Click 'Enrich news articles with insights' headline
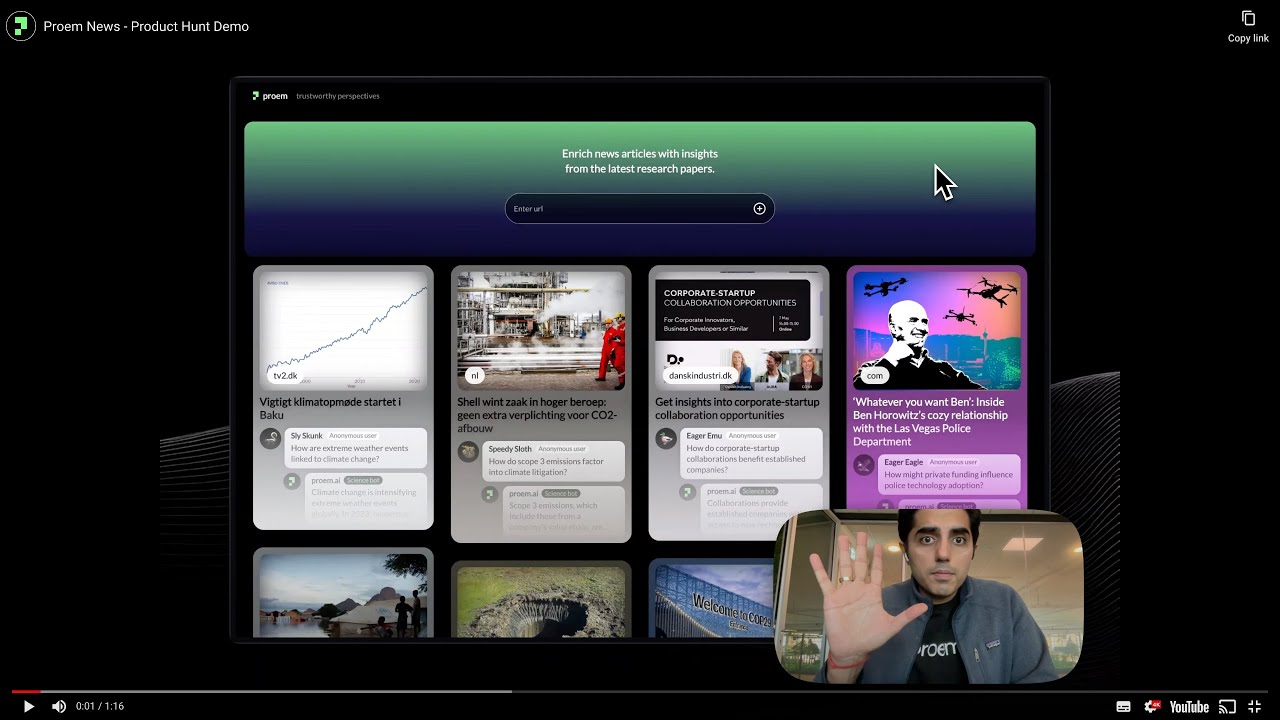The image size is (1280, 720). tap(640, 161)
